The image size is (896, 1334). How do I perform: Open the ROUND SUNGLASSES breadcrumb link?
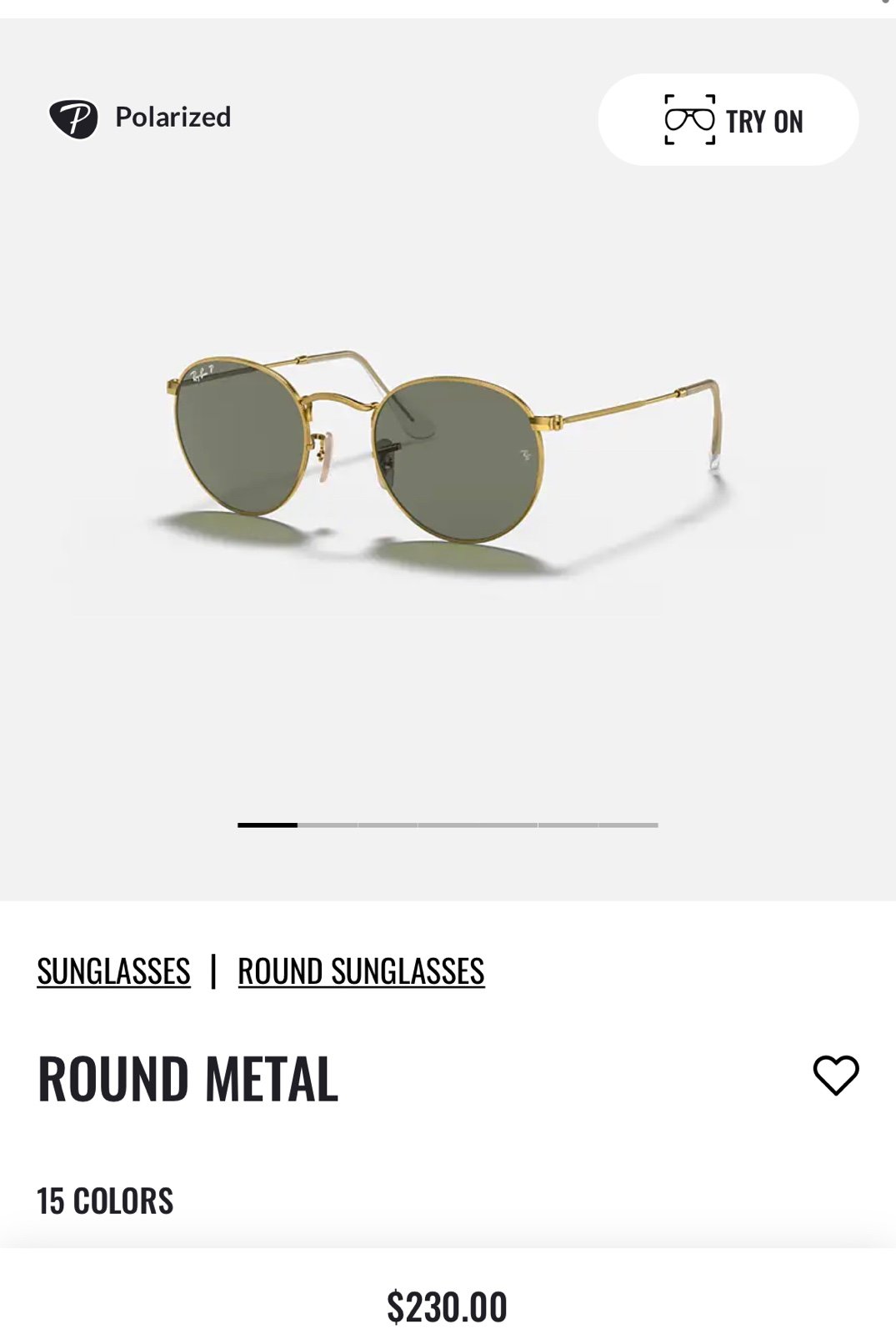tap(361, 971)
